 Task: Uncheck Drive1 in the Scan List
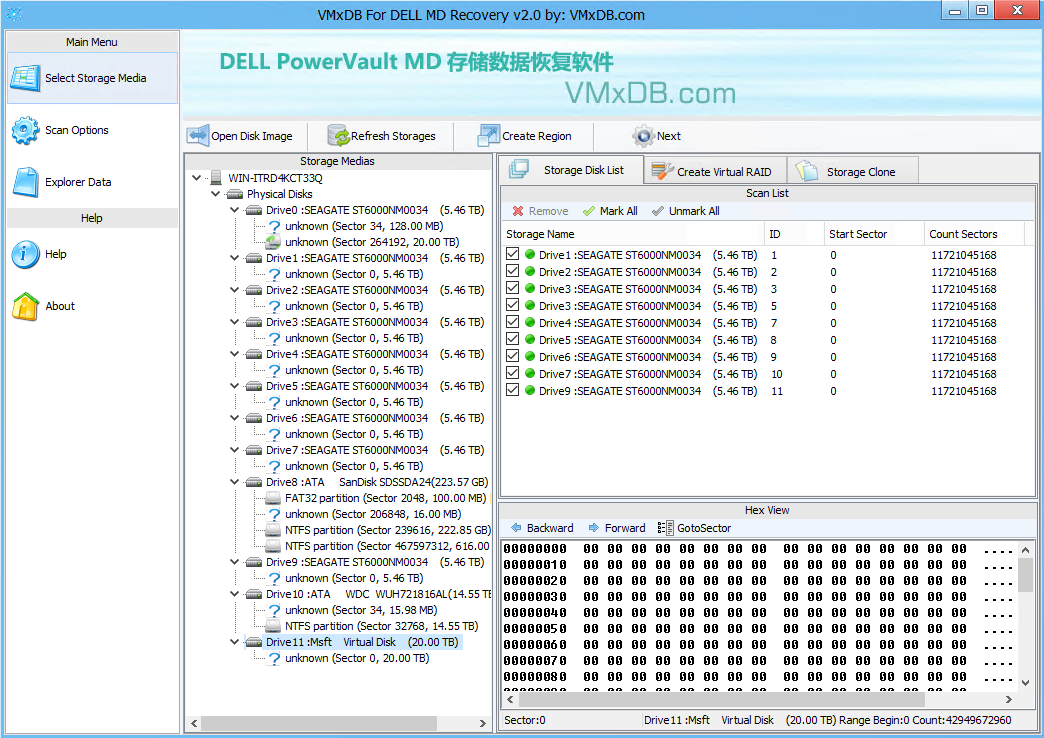tap(512, 254)
